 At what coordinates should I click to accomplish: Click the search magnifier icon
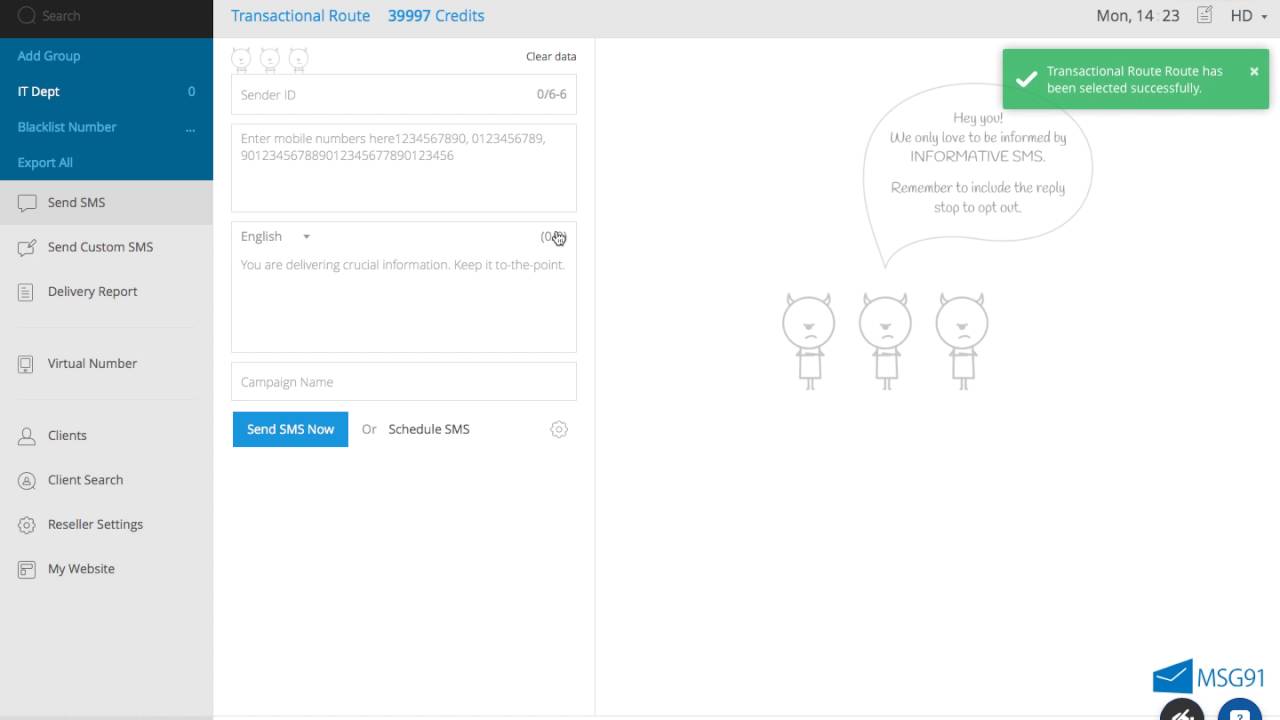[27, 15]
